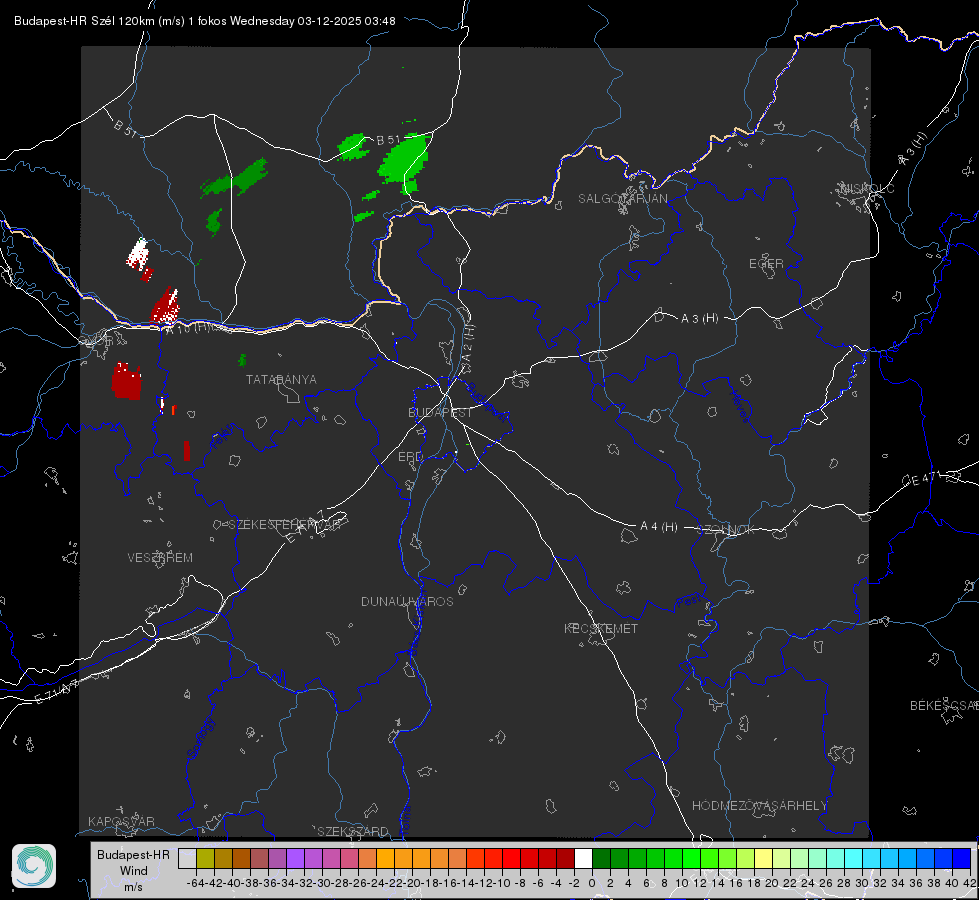Click the 'Budapest-HR Wind m/s' legend title
This screenshot has height=900, width=979.
[x=133, y=870]
